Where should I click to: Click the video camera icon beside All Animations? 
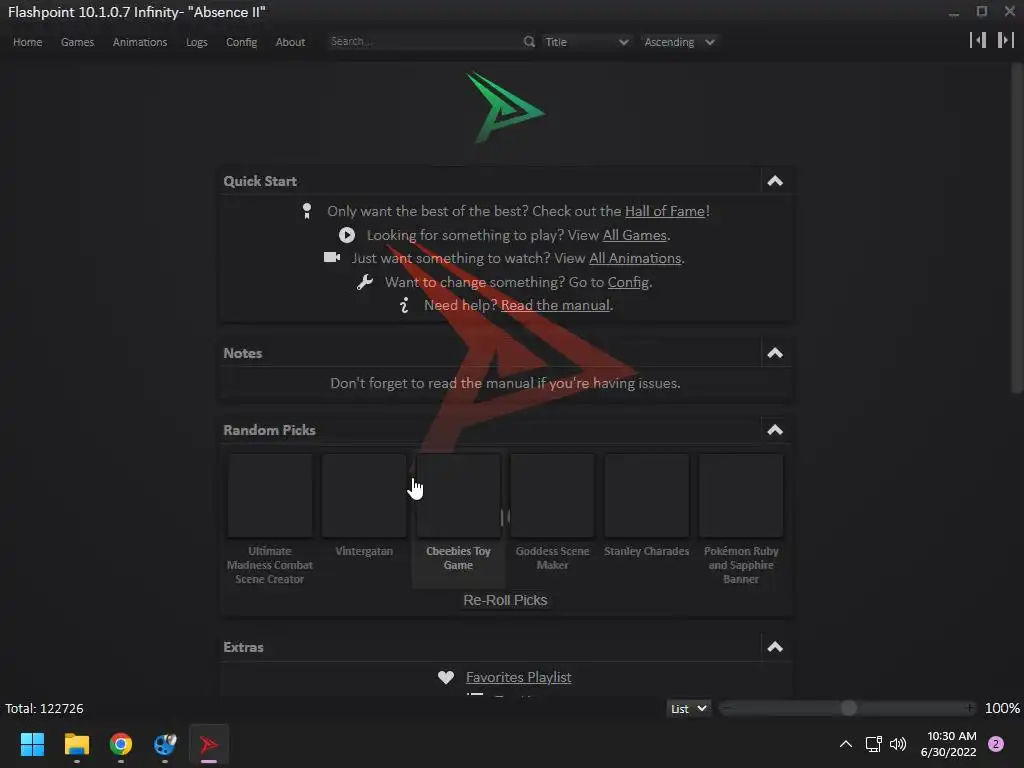coord(332,257)
